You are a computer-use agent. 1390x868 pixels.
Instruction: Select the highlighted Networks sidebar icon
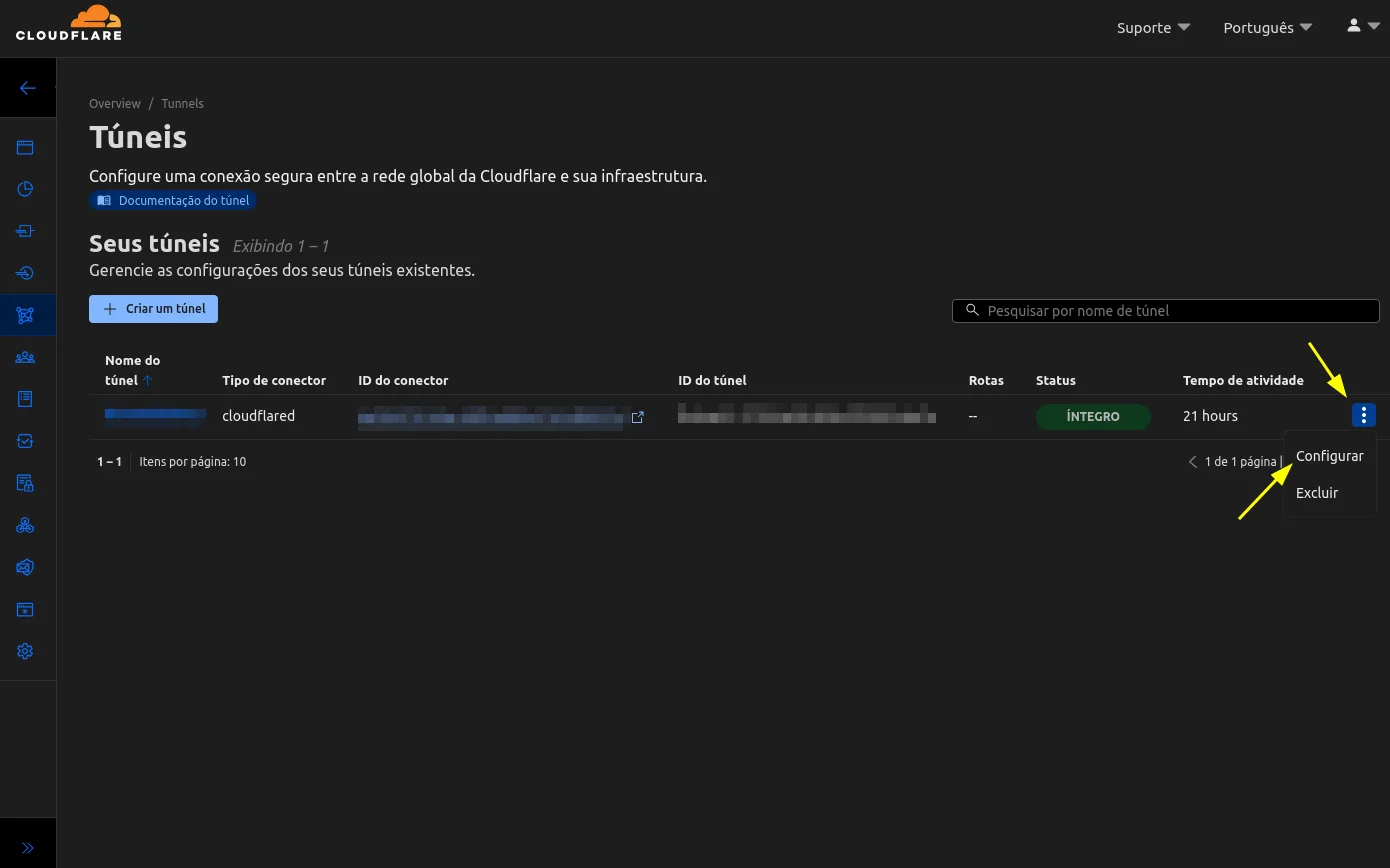pyautogui.click(x=25, y=315)
